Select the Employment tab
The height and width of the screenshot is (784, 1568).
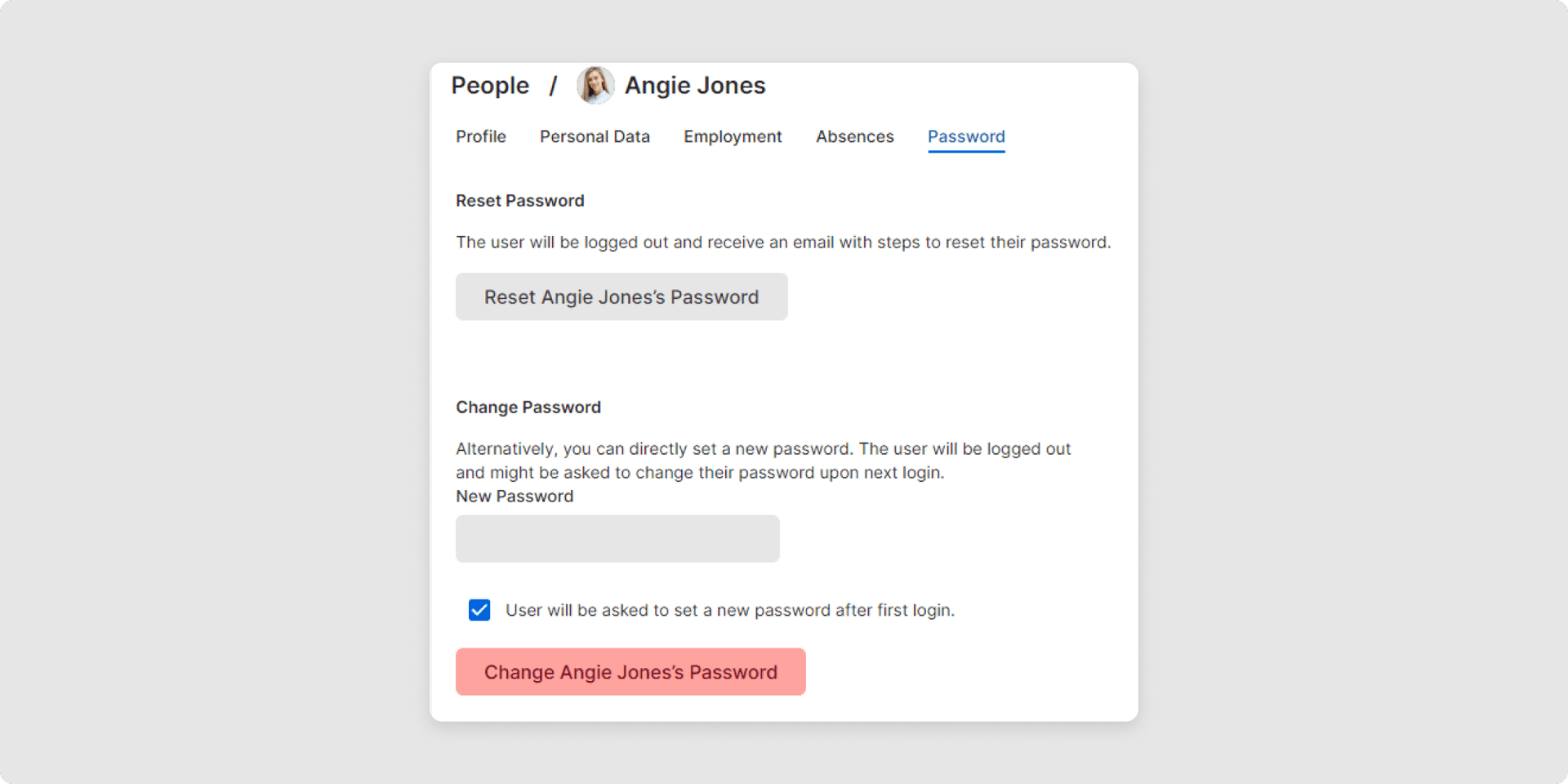tap(732, 136)
